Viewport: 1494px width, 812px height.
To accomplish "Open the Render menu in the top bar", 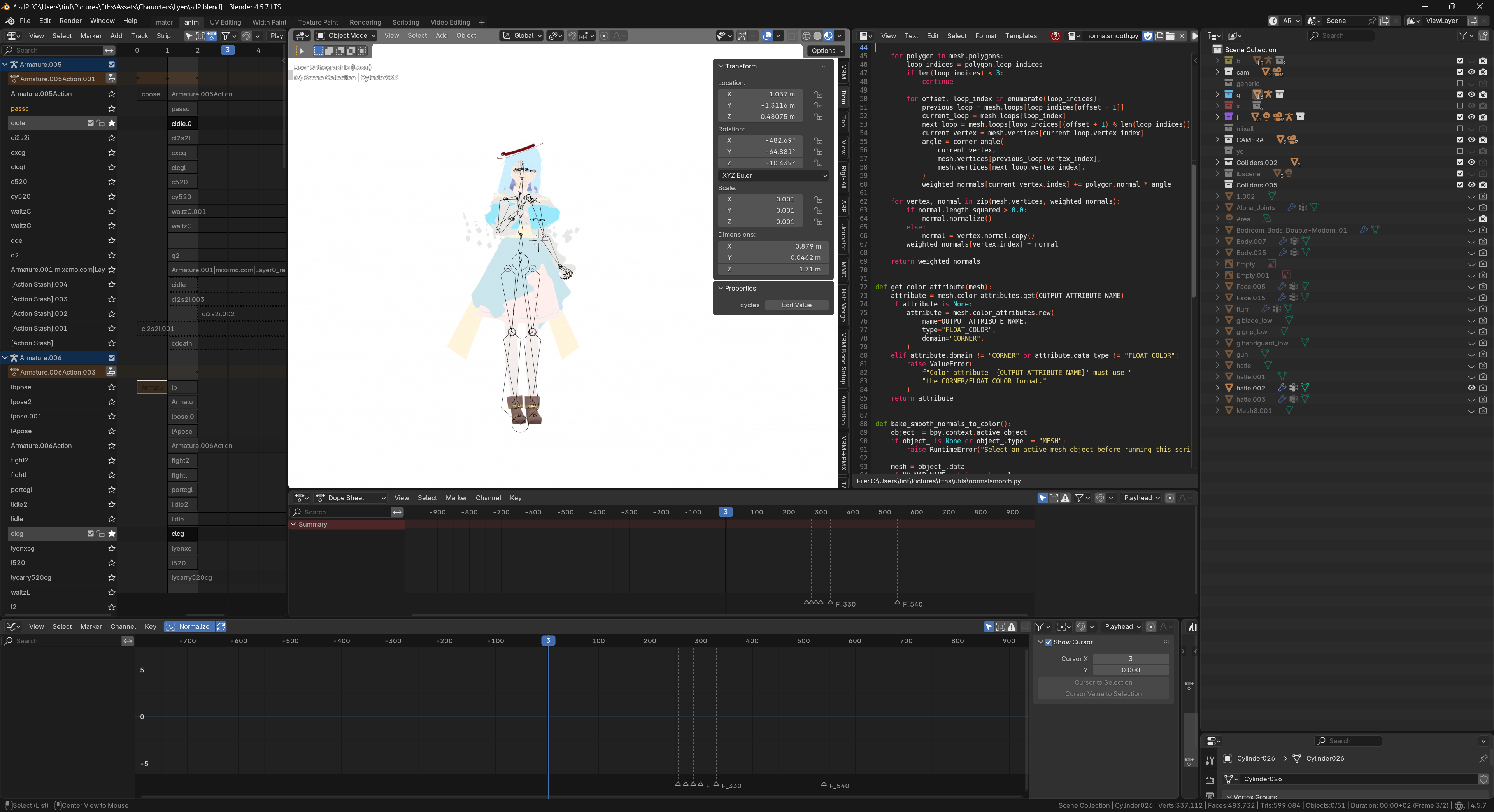I will point(70,21).
